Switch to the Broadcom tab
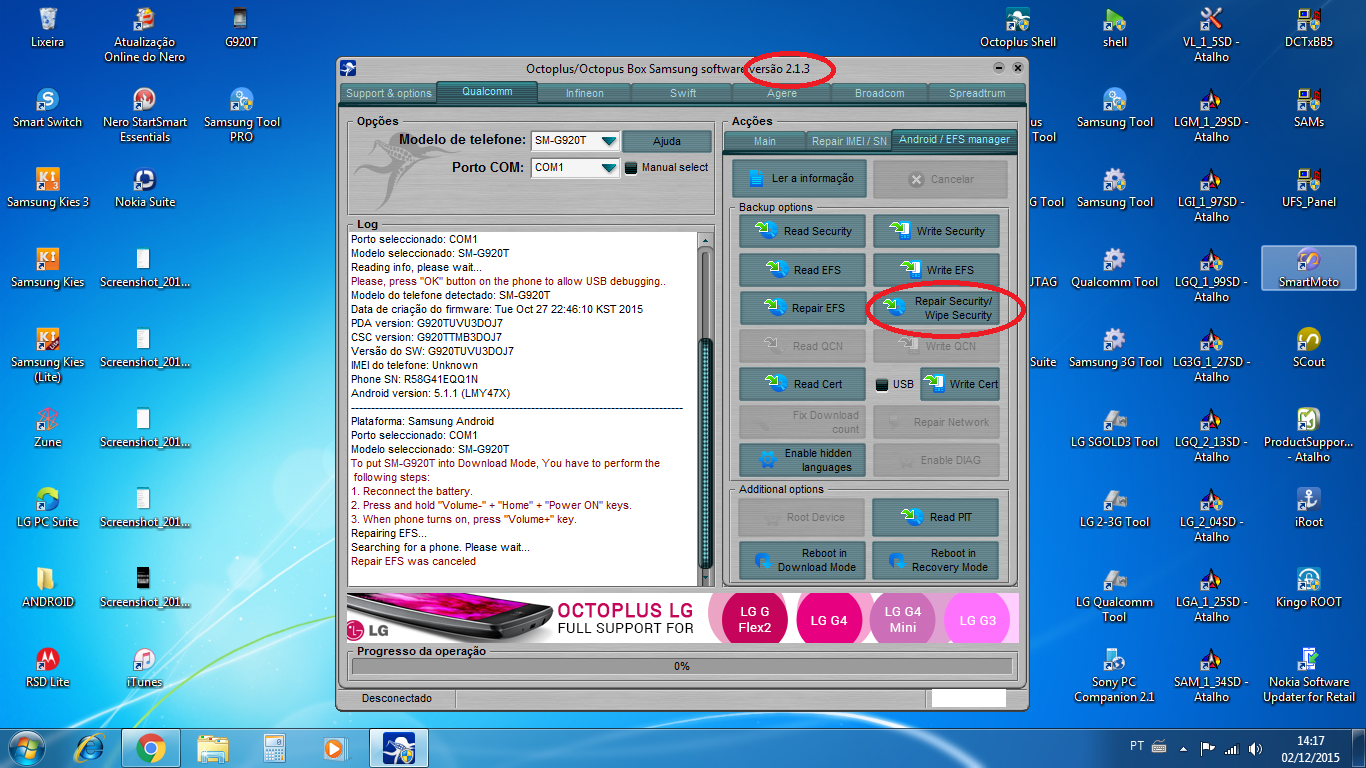 click(x=879, y=93)
